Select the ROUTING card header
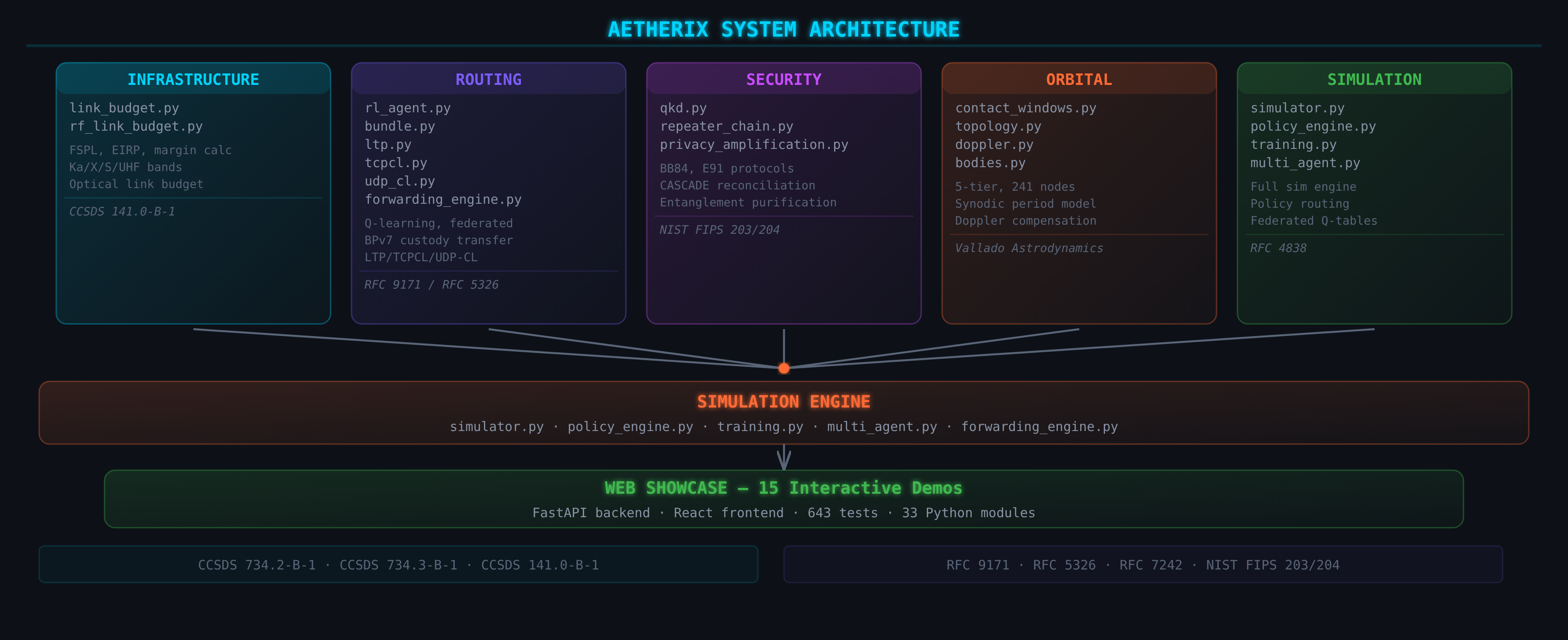1568x640 pixels. [488, 79]
